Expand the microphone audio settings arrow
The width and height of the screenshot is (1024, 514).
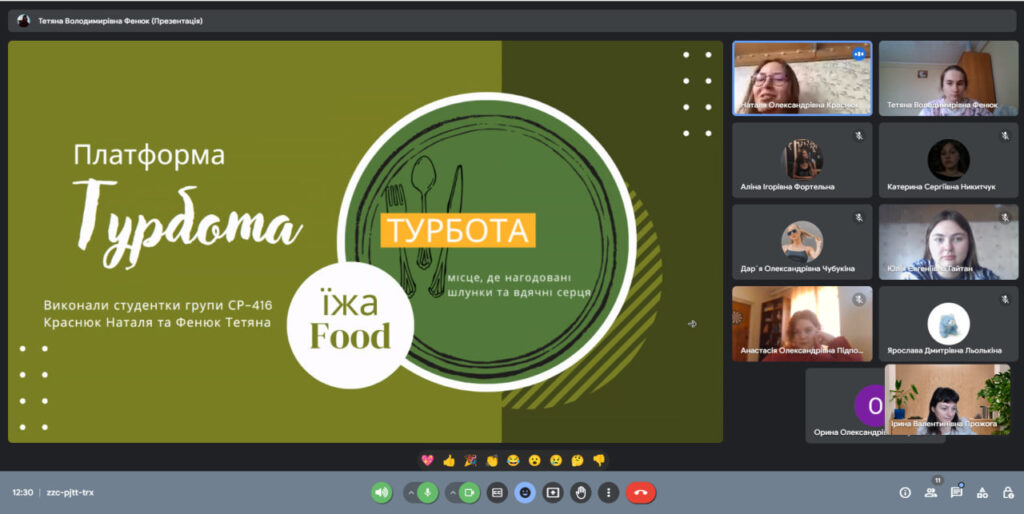[x=411, y=492]
